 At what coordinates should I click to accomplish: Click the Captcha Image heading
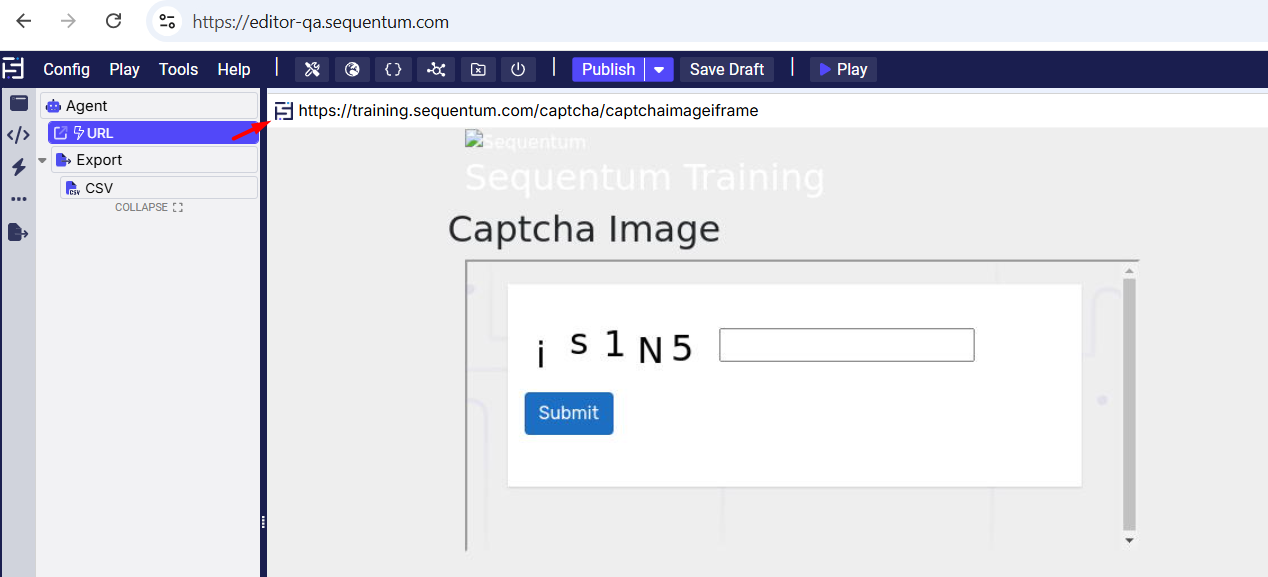click(584, 229)
